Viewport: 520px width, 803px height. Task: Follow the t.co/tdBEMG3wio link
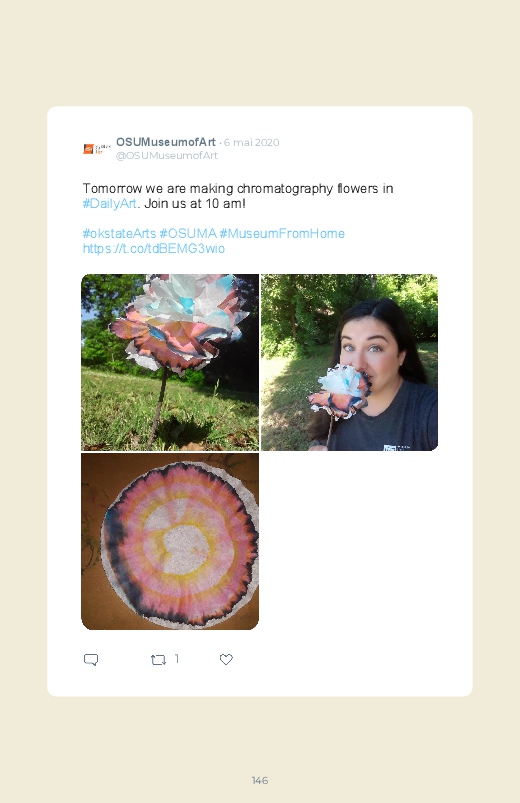(154, 248)
